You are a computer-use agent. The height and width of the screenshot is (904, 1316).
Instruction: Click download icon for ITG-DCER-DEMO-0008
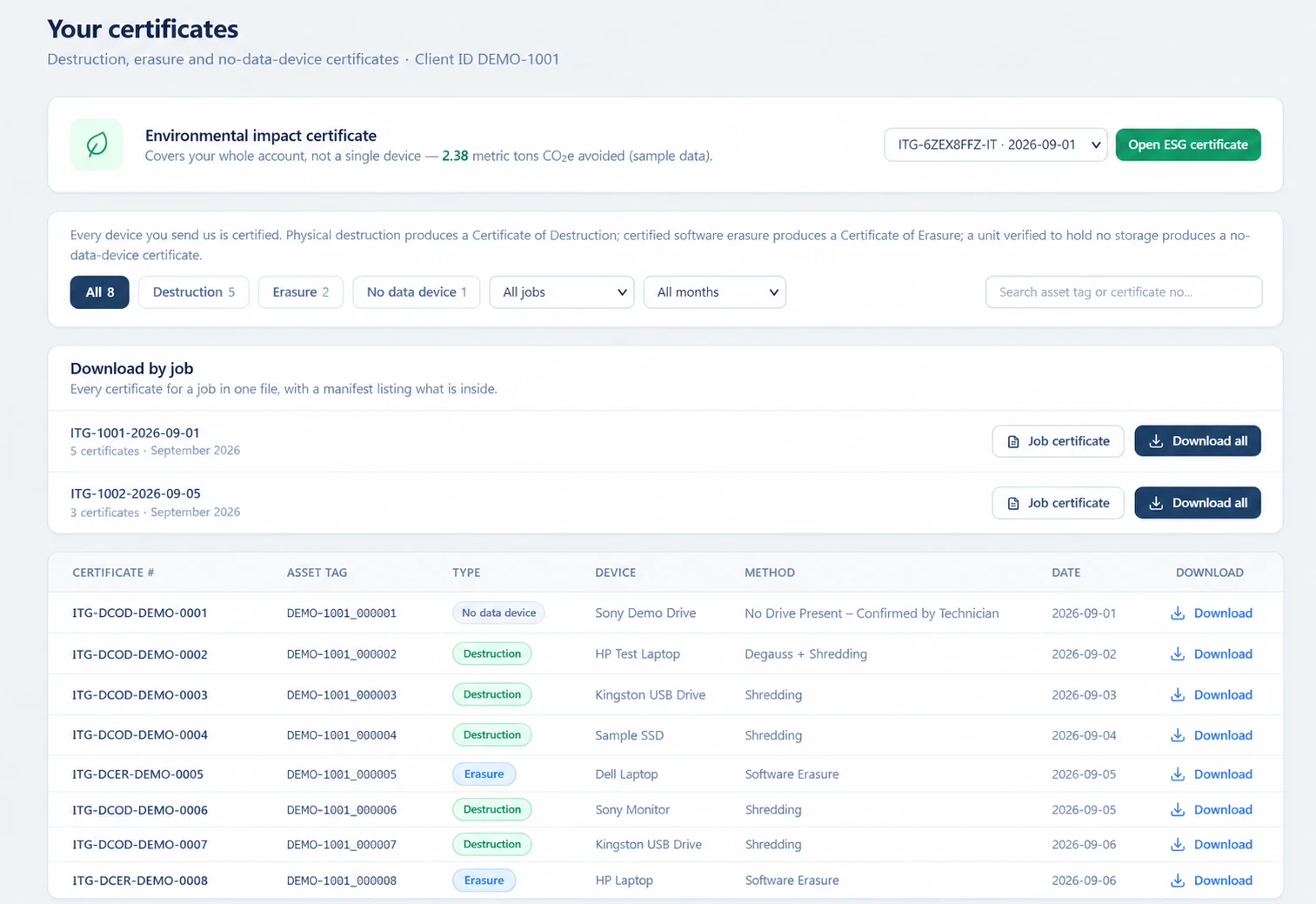coord(1178,881)
